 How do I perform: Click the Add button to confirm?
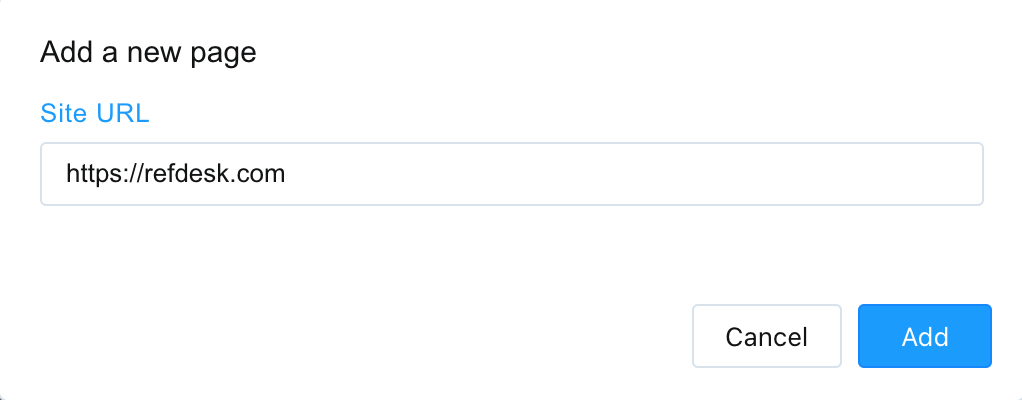924,336
